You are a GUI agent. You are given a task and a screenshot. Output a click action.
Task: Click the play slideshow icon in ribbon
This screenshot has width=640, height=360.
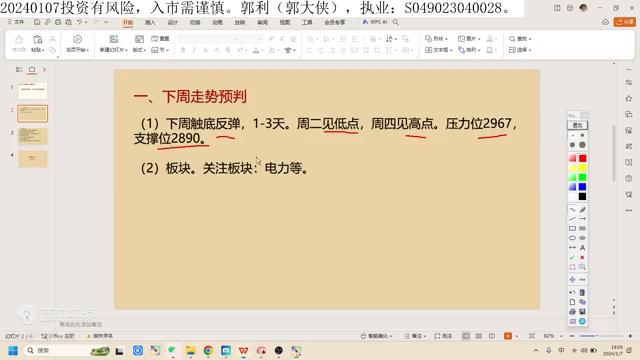(77, 39)
